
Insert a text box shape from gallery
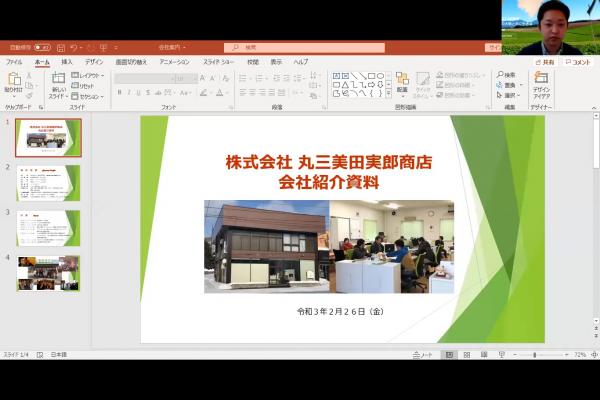pos(336,76)
